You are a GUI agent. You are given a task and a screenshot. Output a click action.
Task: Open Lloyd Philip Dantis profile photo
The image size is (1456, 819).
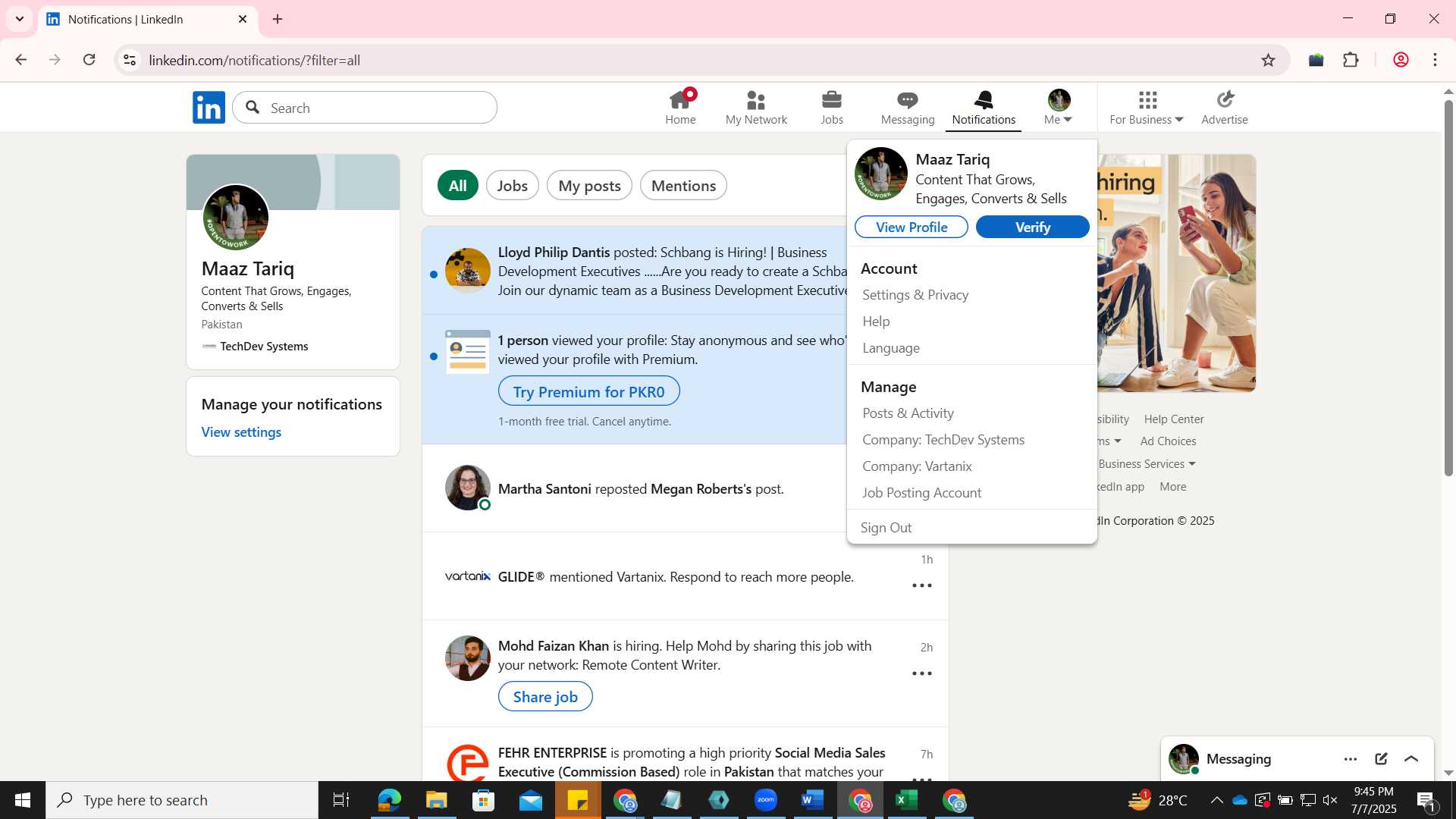(468, 271)
